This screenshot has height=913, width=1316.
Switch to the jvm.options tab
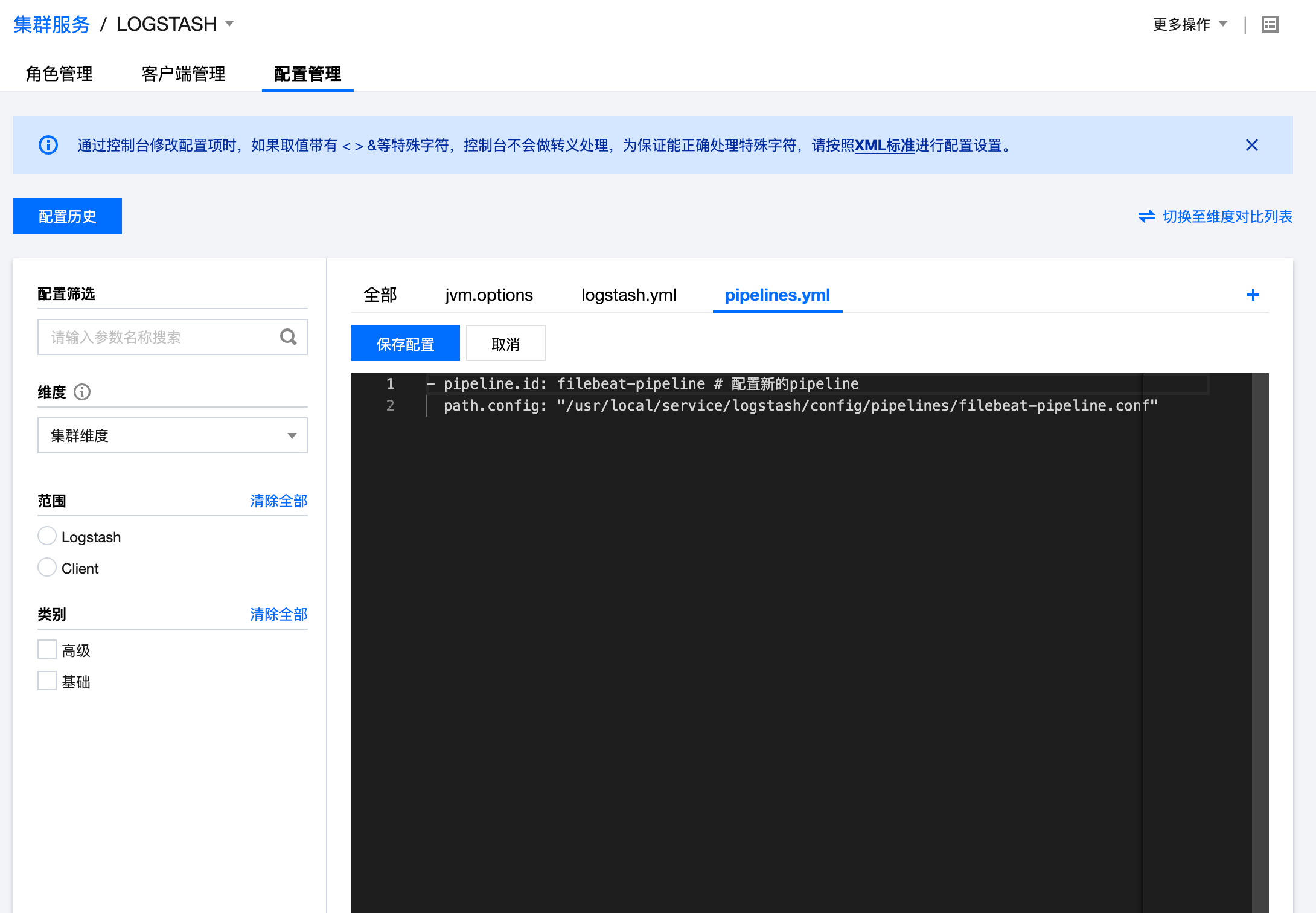point(489,295)
